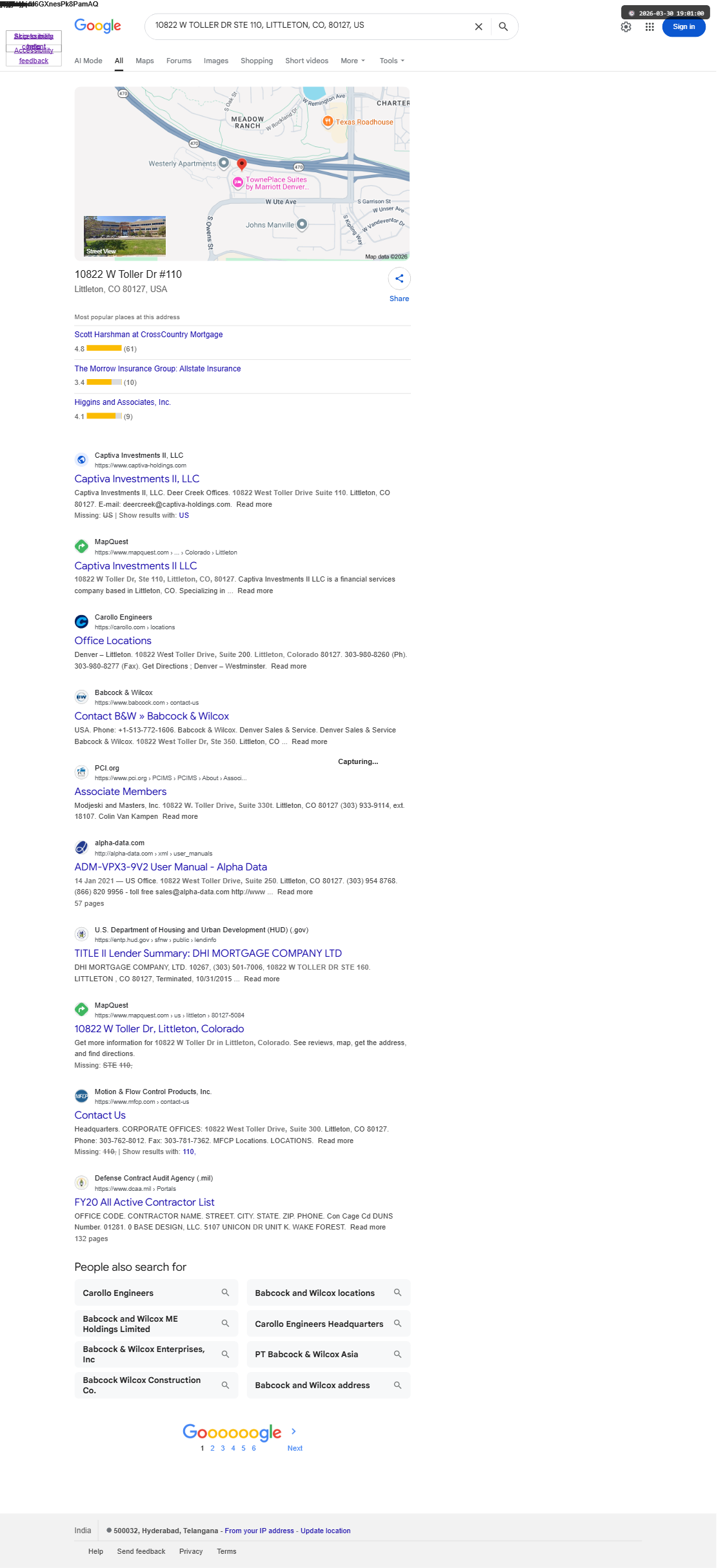Screen dimensions: 725x1568
Task: Click Update location link
Action: tap(326, 1531)
